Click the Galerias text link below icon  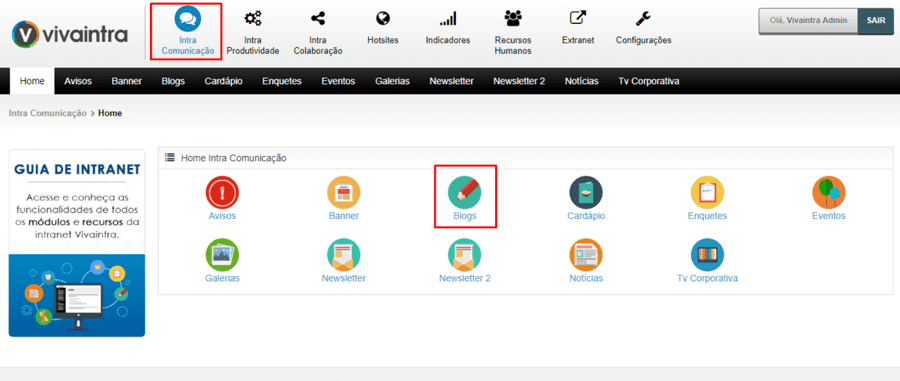point(222,278)
